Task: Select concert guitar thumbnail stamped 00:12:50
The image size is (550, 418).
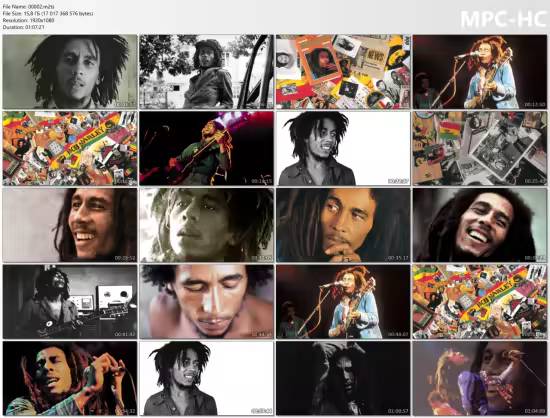Action: point(480,72)
